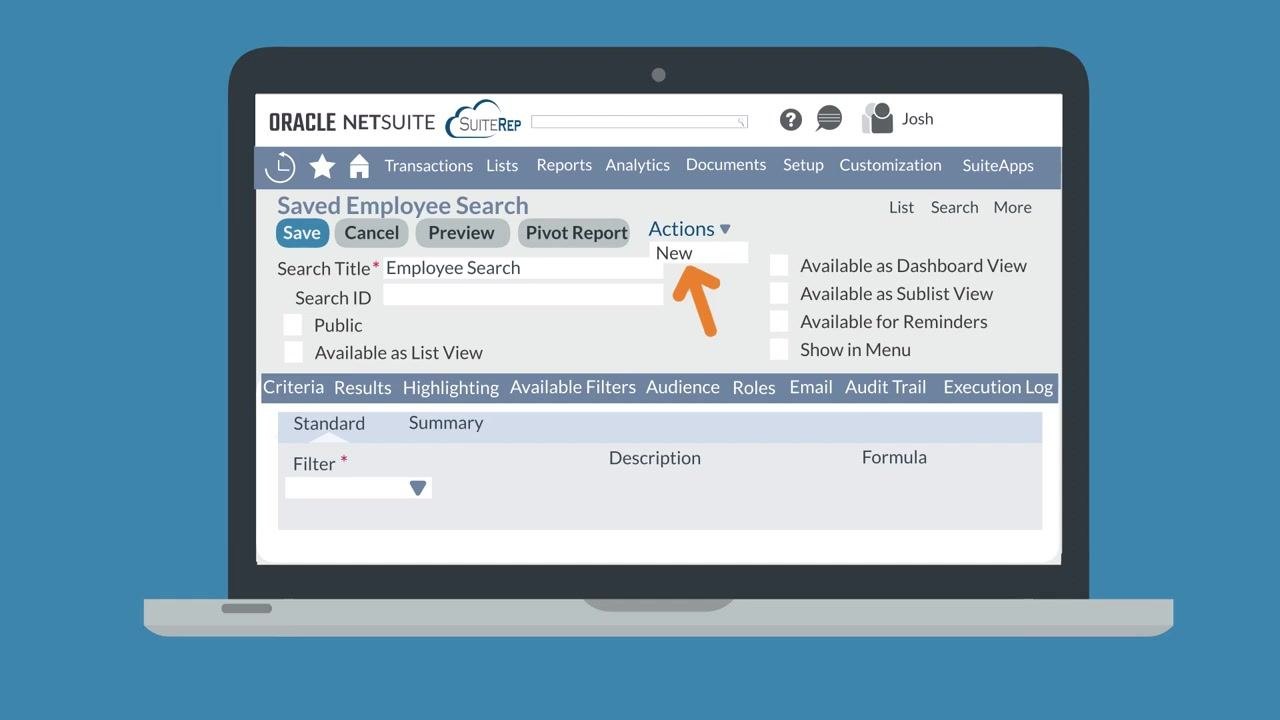Screen dimensions: 1280x720
Task: Open the Available Filters tab
Action: tap(572, 387)
